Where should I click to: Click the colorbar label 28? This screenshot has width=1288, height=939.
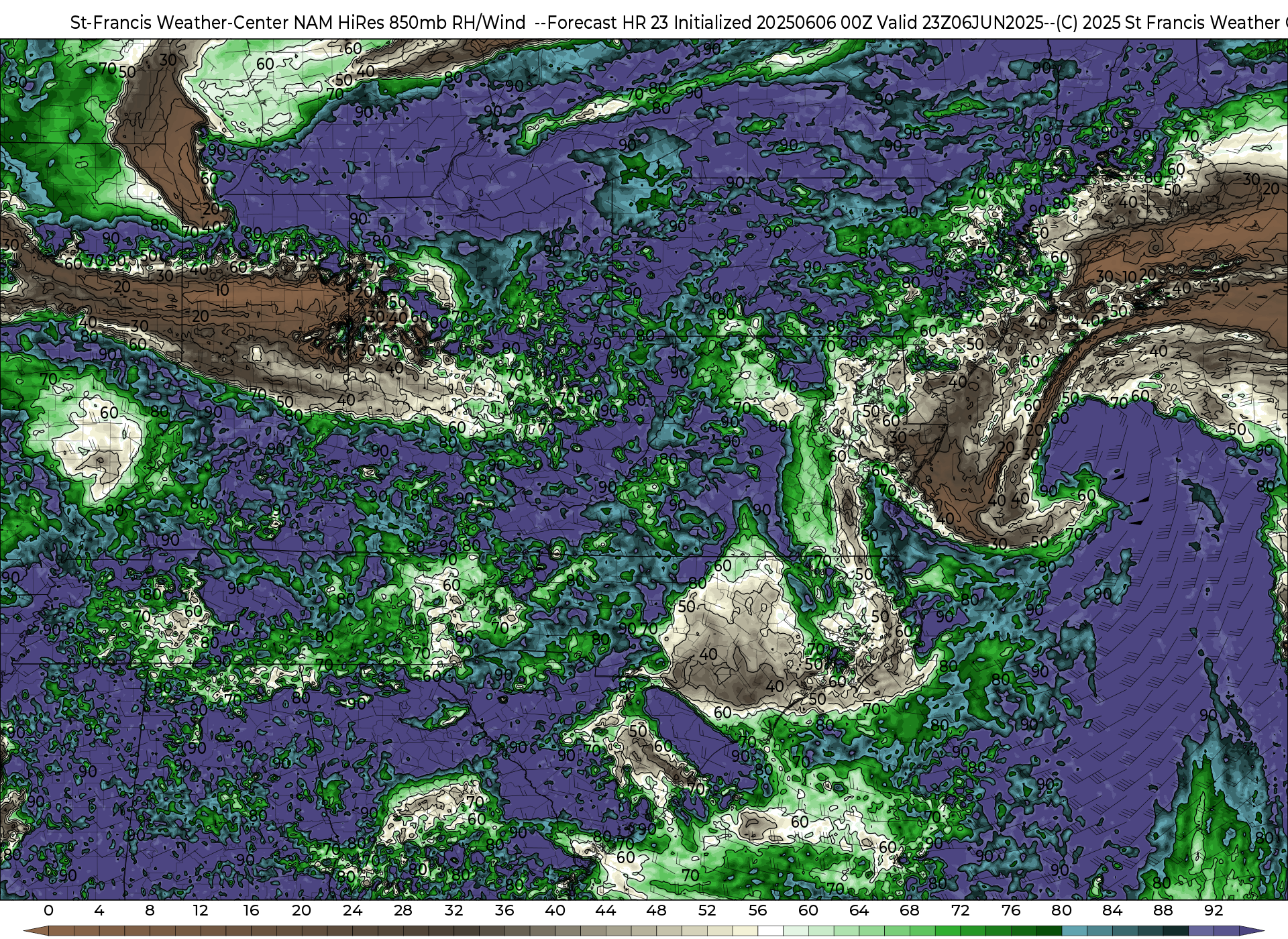point(403,911)
